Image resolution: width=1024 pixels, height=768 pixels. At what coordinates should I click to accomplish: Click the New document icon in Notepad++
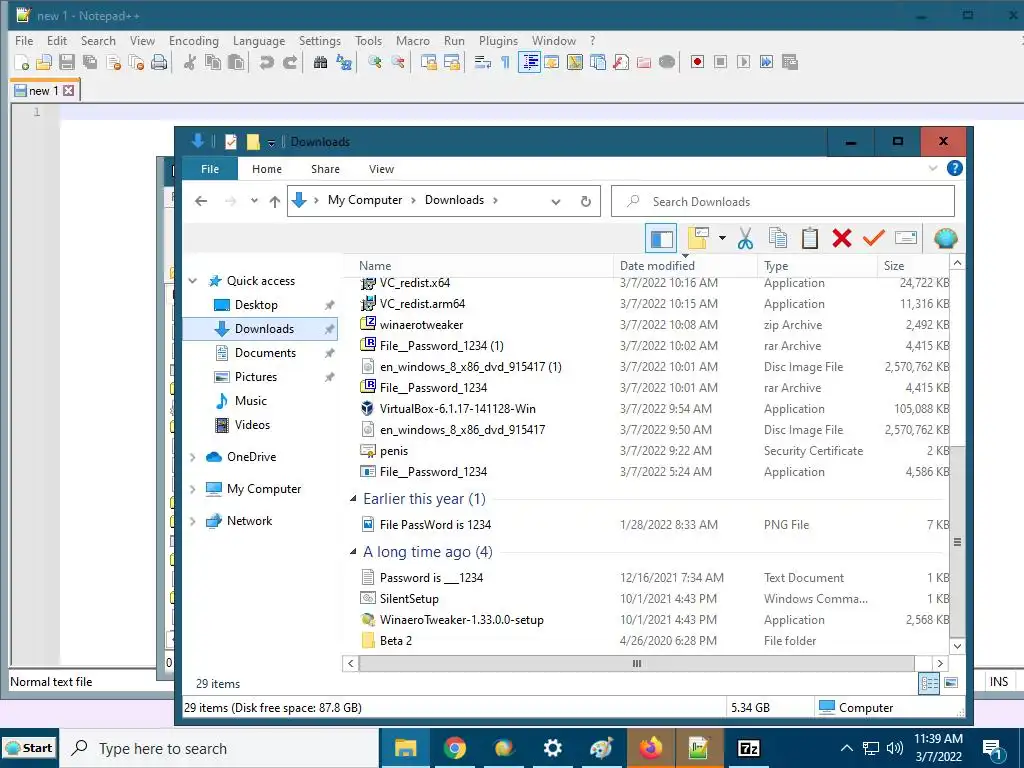(x=22, y=62)
